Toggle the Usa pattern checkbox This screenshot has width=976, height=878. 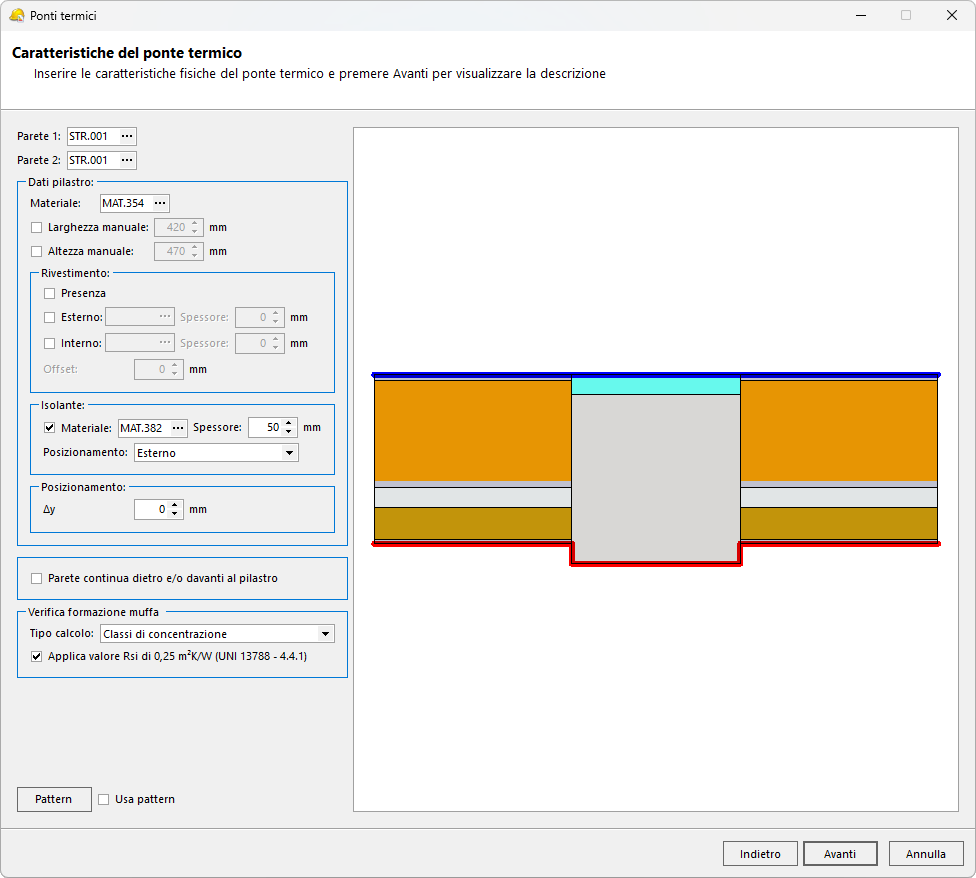point(104,799)
